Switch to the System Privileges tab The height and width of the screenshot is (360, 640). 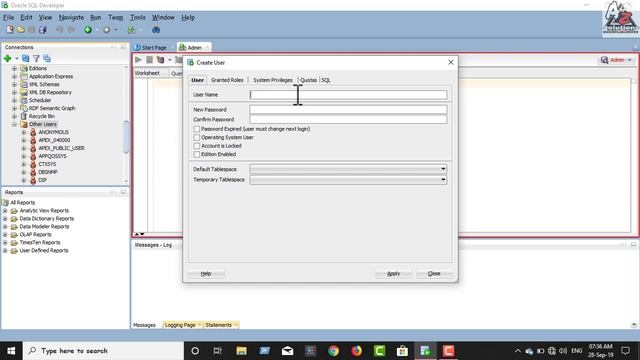click(x=273, y=80)
